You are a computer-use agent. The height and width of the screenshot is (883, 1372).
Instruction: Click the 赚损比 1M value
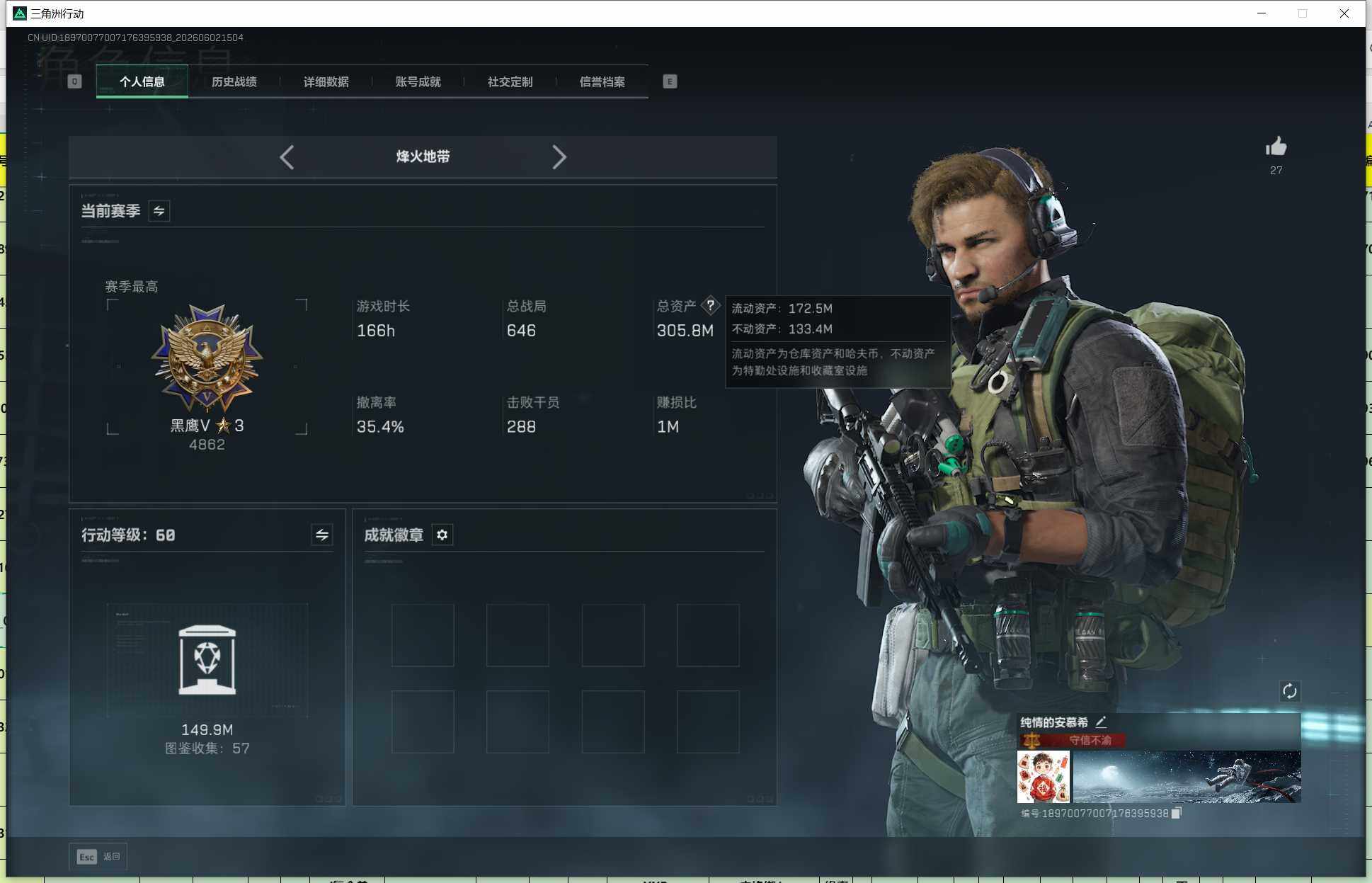coord(668,427)
